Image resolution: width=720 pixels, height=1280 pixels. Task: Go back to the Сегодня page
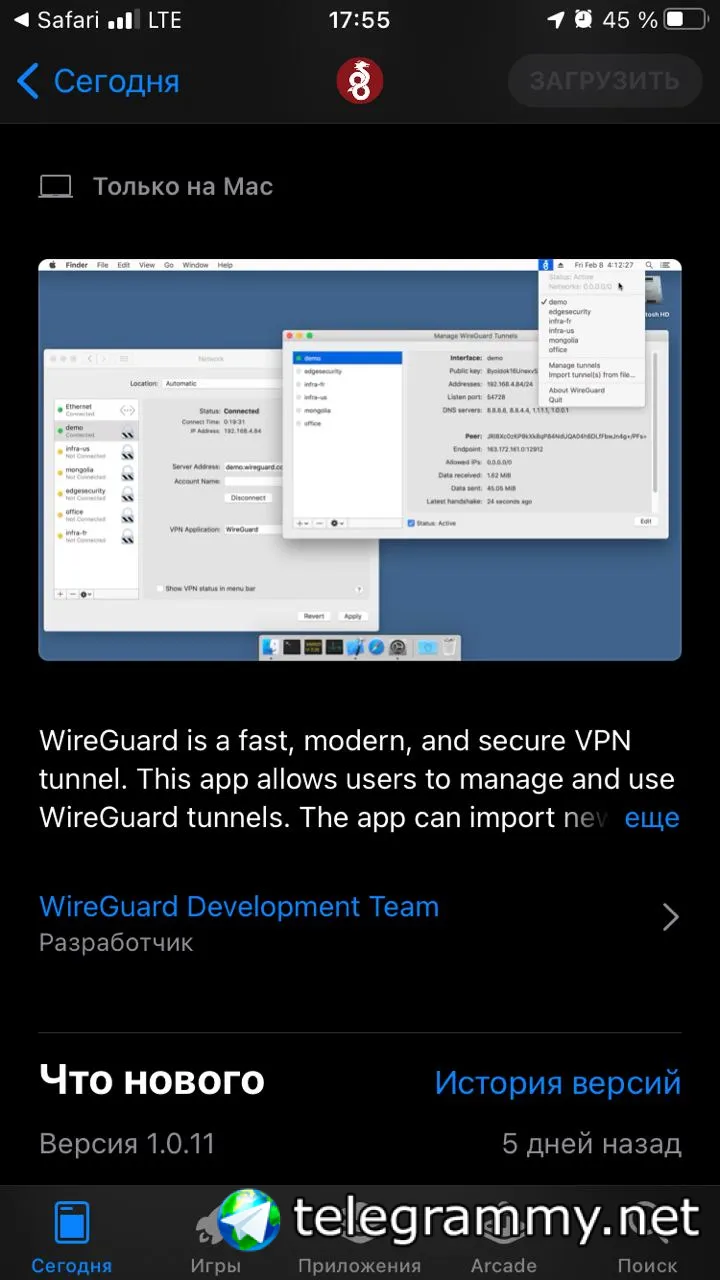(98, 81)
